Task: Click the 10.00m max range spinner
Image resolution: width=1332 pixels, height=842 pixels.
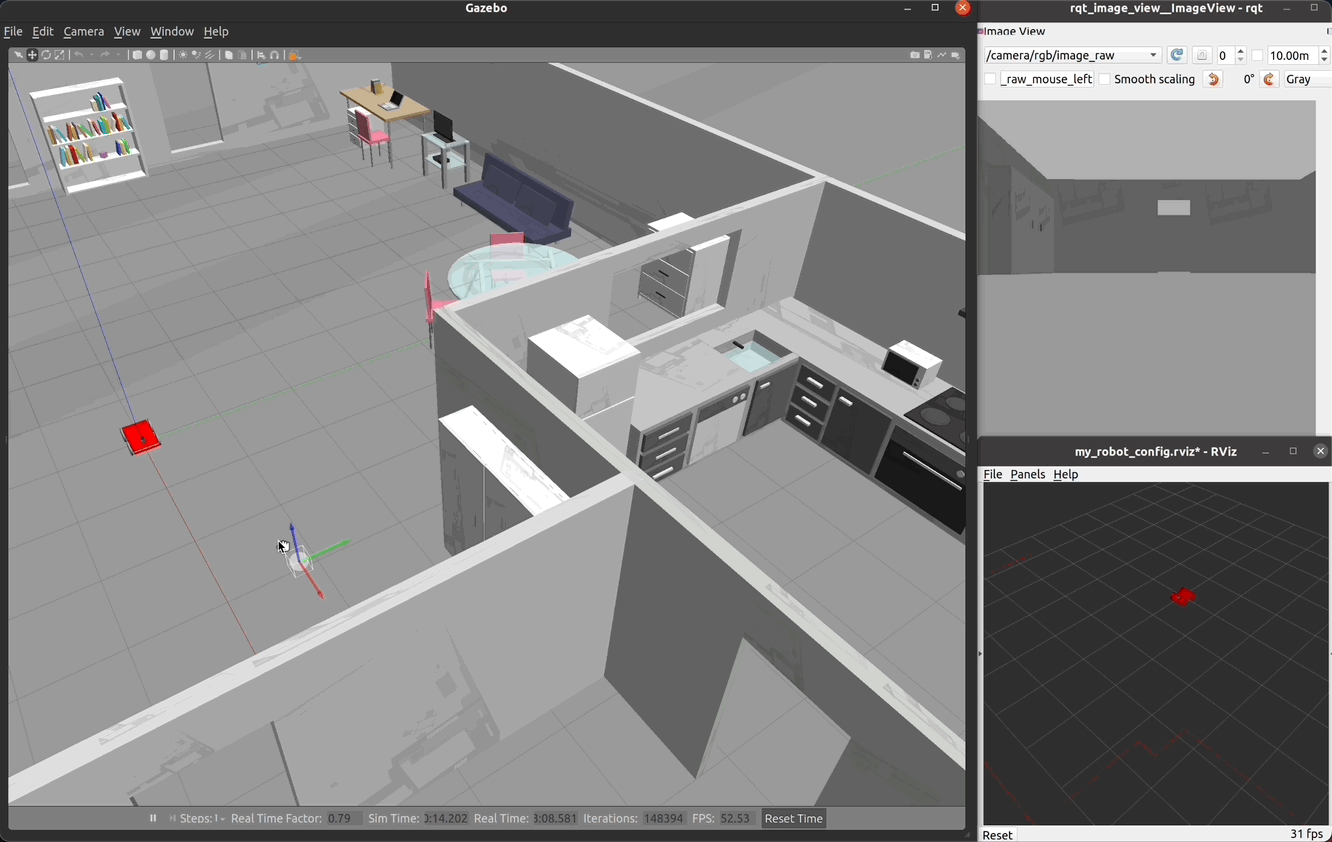Action: point(1298,55)
